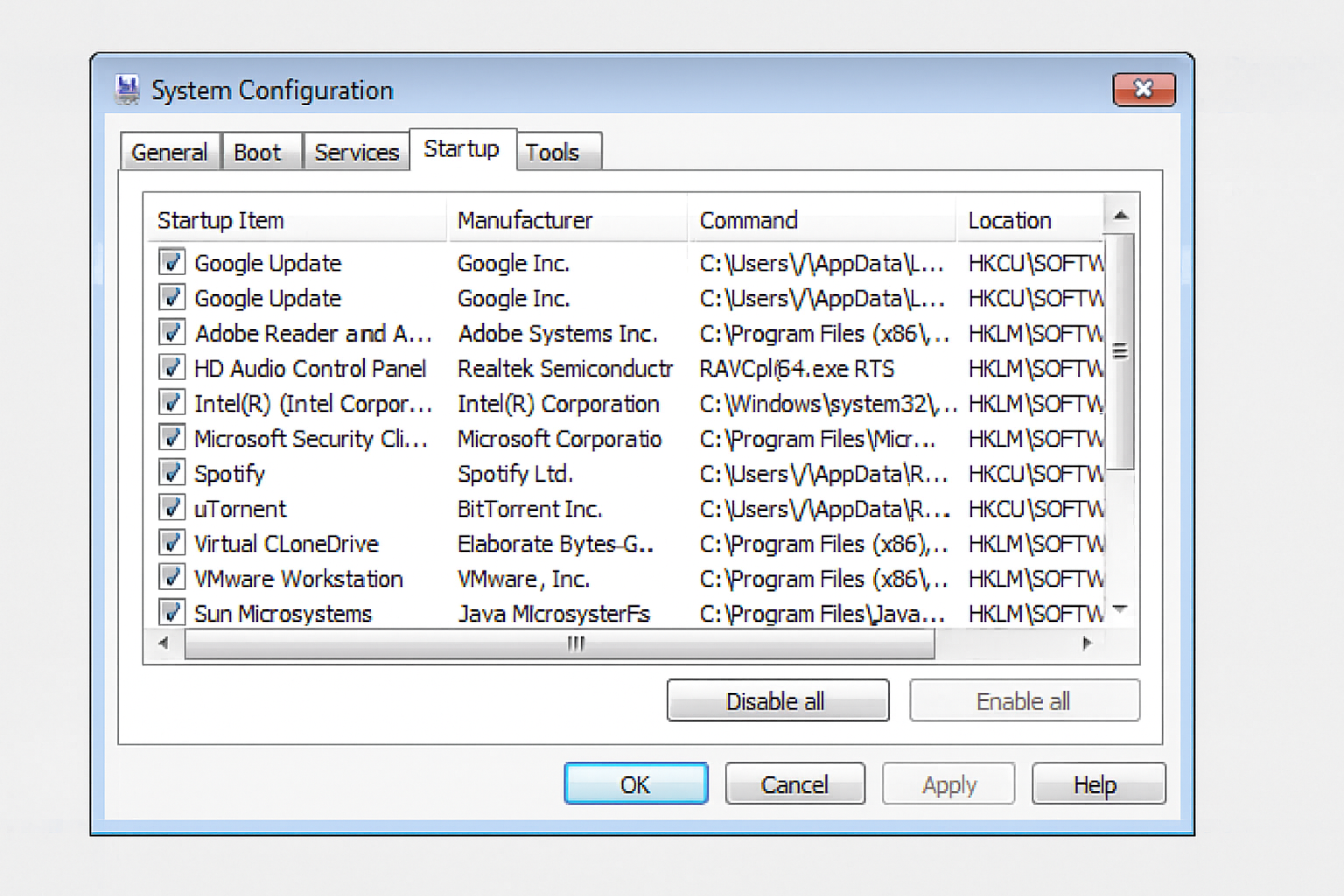Image resolution: width=1344 pixels, height=896 pixels.
Task: Select the Tools tab
Action: [552, 150]
